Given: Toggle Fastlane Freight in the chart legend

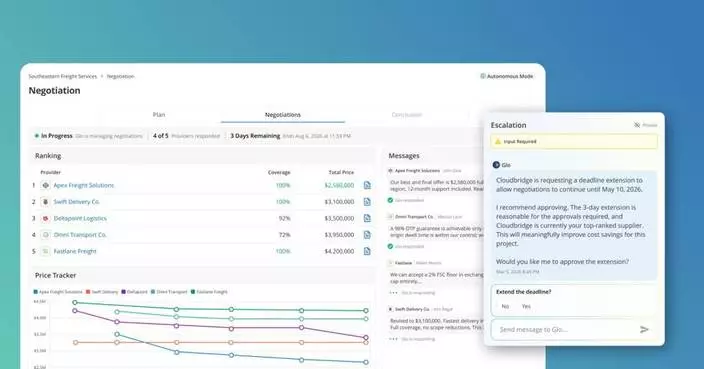Looking at the screenshot, I should pyautogui.click(x=209, y=292).
